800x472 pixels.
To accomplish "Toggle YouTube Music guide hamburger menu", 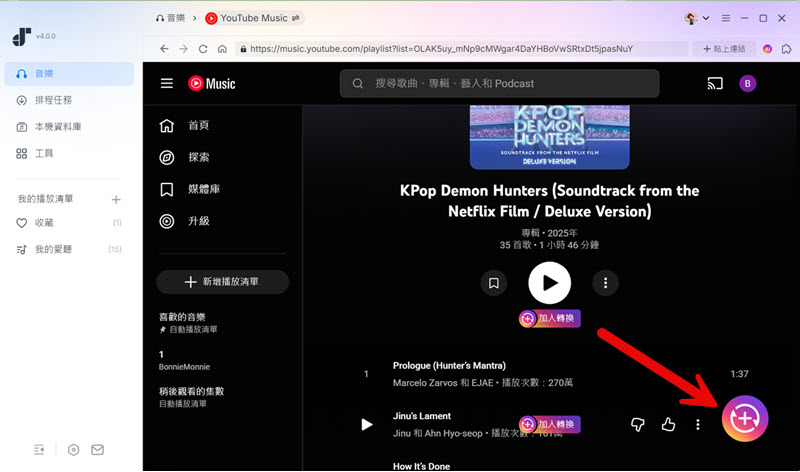I will (167, 83).
